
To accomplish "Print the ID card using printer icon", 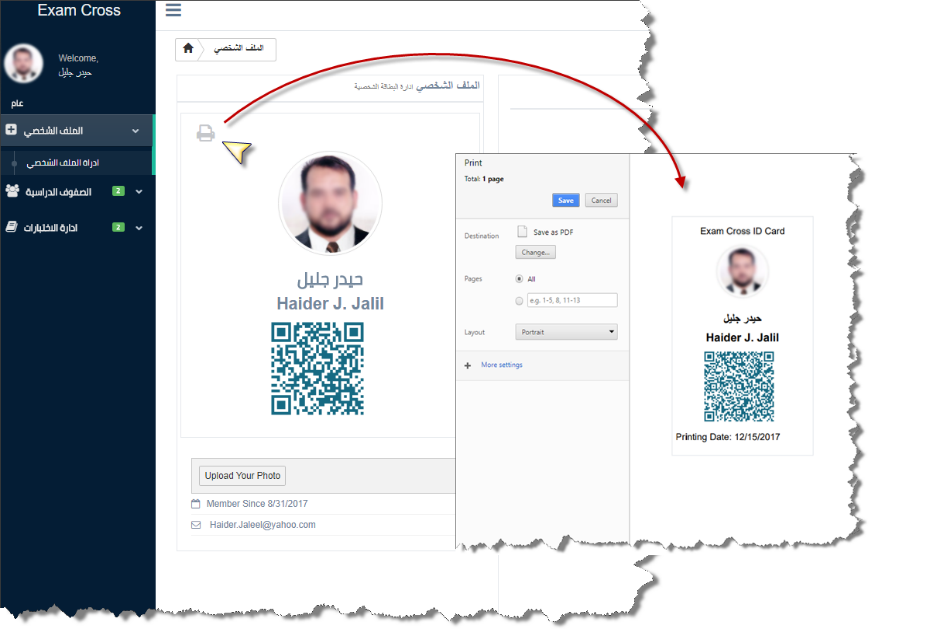I will (205, 133).
